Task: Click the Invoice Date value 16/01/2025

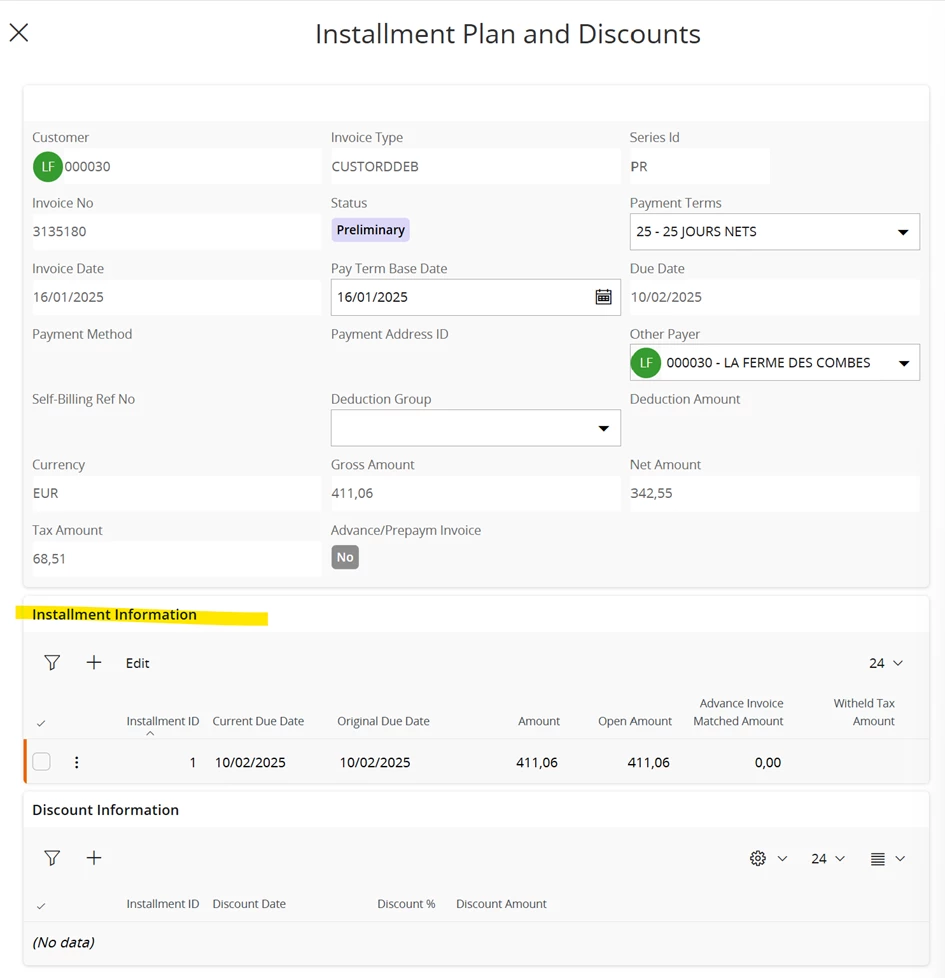Action: click(68, 297)
